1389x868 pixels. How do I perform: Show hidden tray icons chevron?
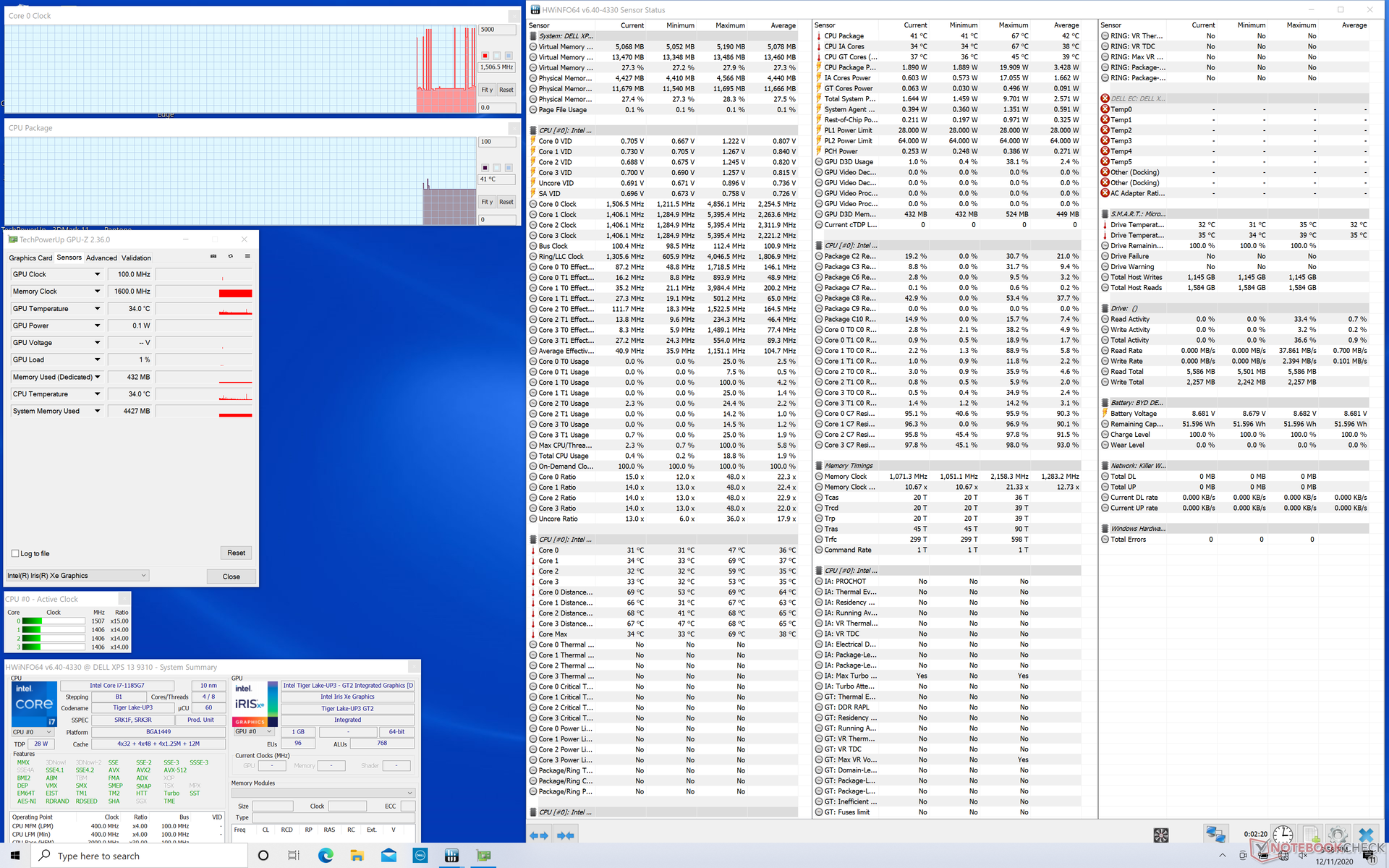click(x=1223, y=856)
